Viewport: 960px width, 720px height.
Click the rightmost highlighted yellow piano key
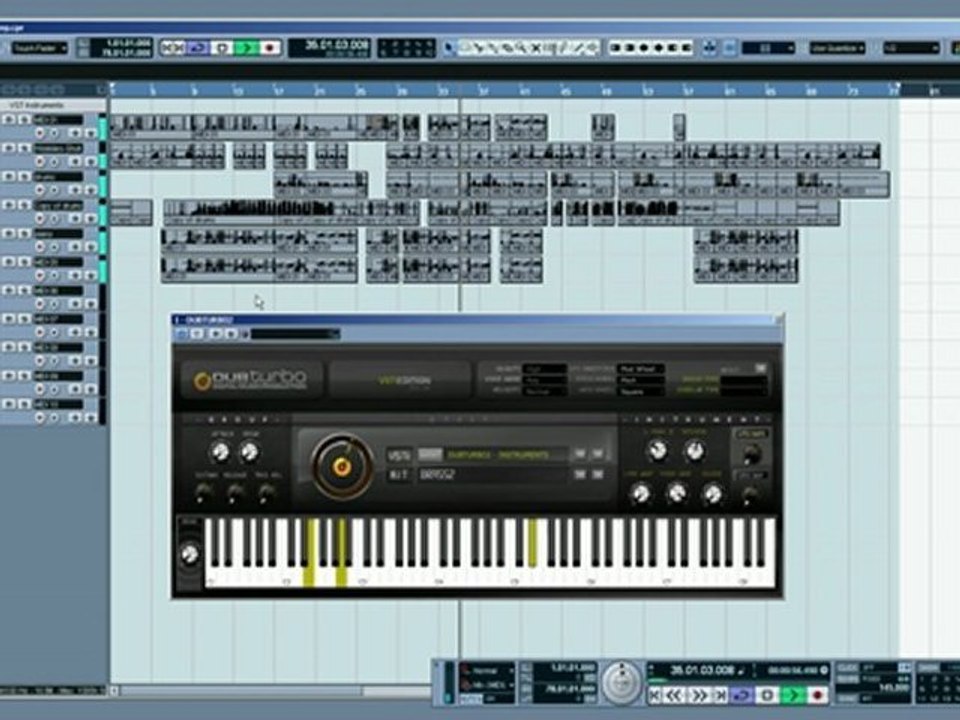pos(532,542)
